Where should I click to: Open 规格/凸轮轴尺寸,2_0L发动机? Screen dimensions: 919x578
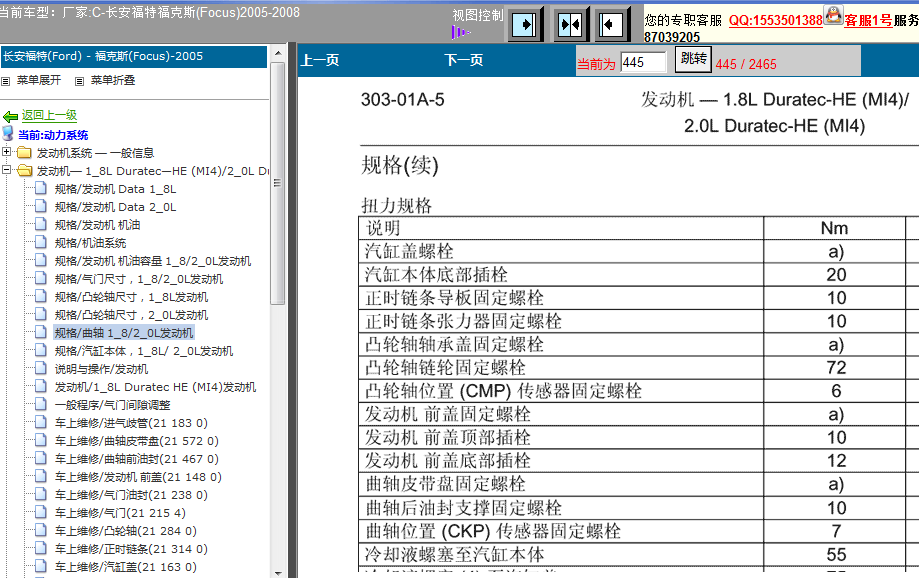pyautogui.click(x=131, y=315)
